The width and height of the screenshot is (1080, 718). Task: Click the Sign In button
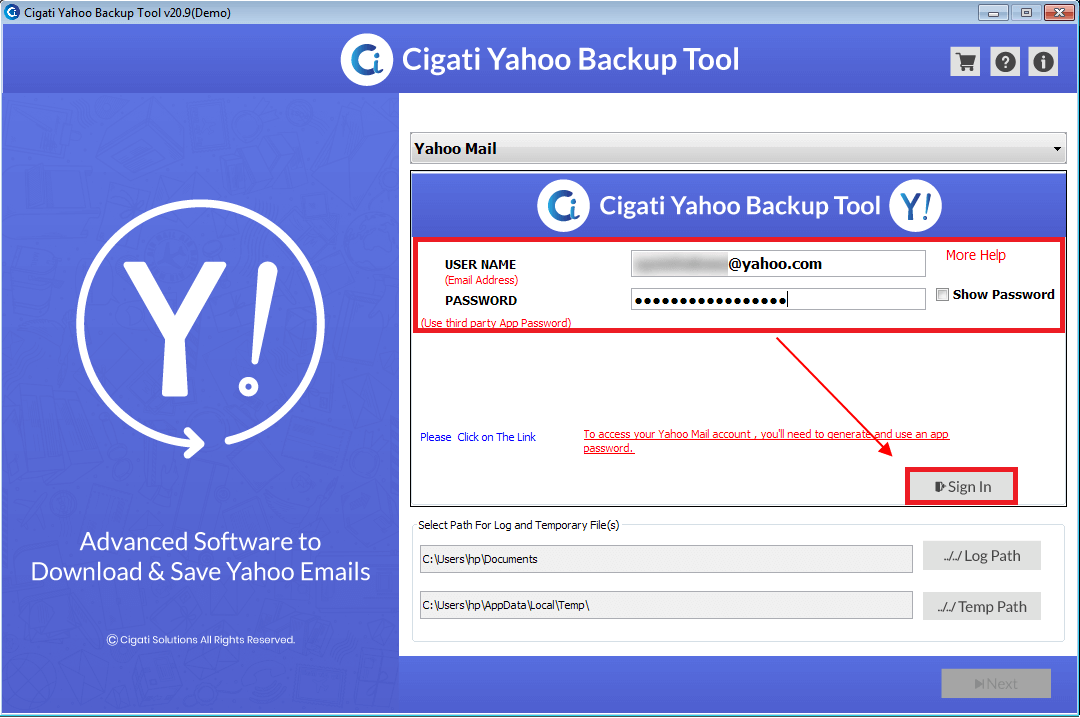[962, 486]
